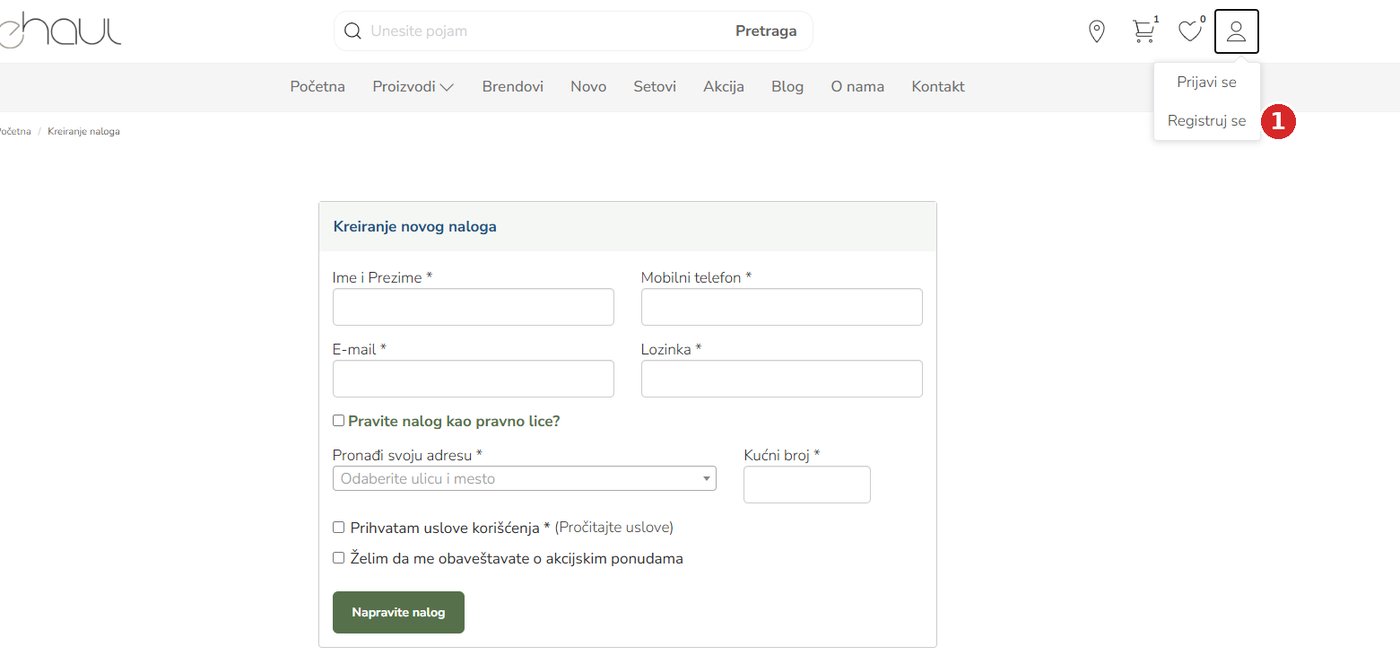Viewport: 1400px width, 664px height.
Task: Choose 'Registruj se' in account menu
Action: click(x=1206, y=121)
